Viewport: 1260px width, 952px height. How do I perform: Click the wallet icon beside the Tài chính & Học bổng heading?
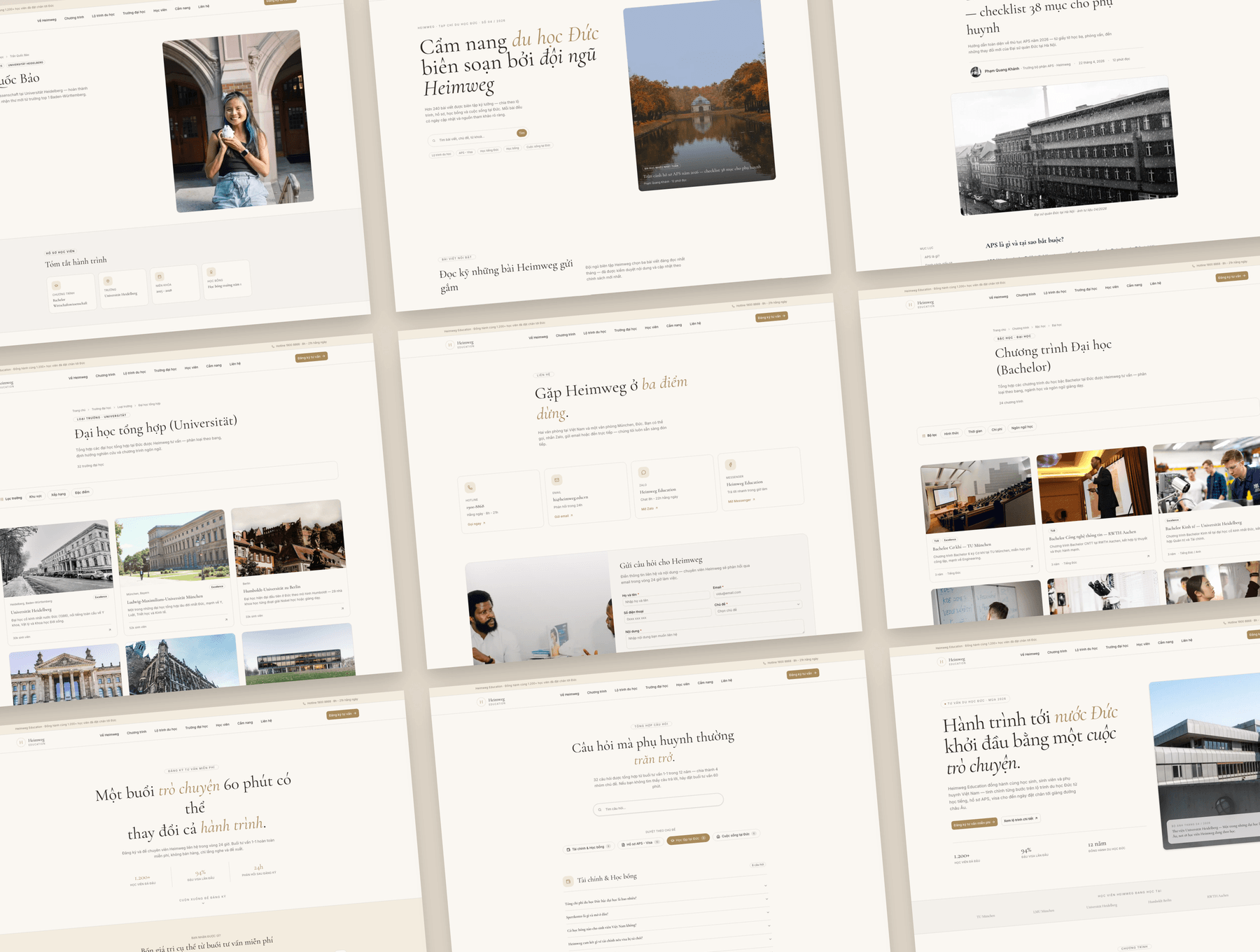[568, 881]
